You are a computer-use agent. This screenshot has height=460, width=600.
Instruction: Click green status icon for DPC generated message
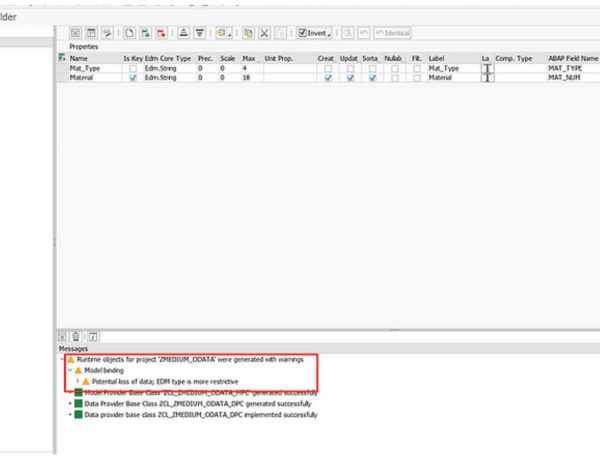78,403
